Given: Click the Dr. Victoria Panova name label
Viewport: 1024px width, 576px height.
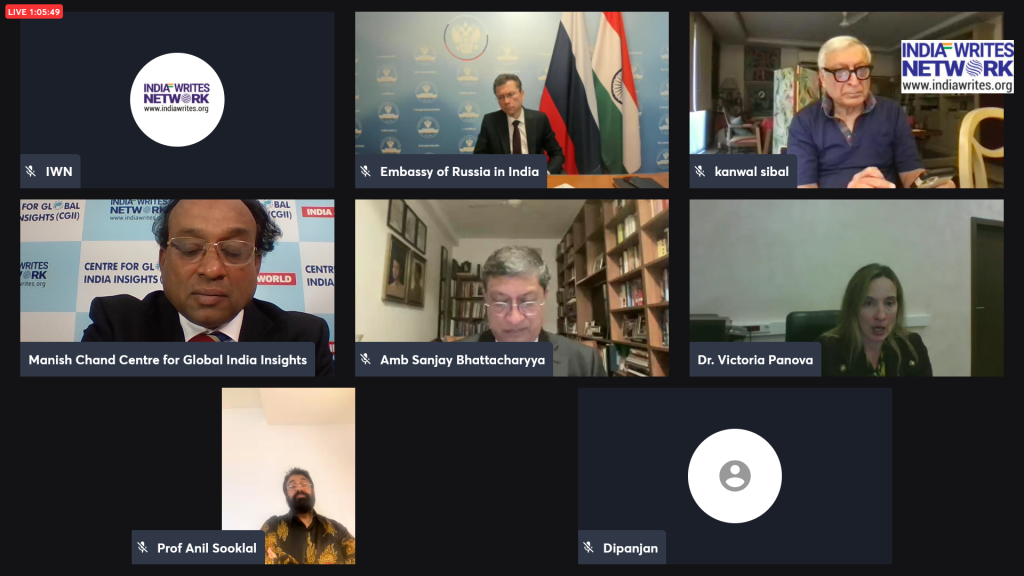Looking at the screenshot, I should (x=755, y=359).
